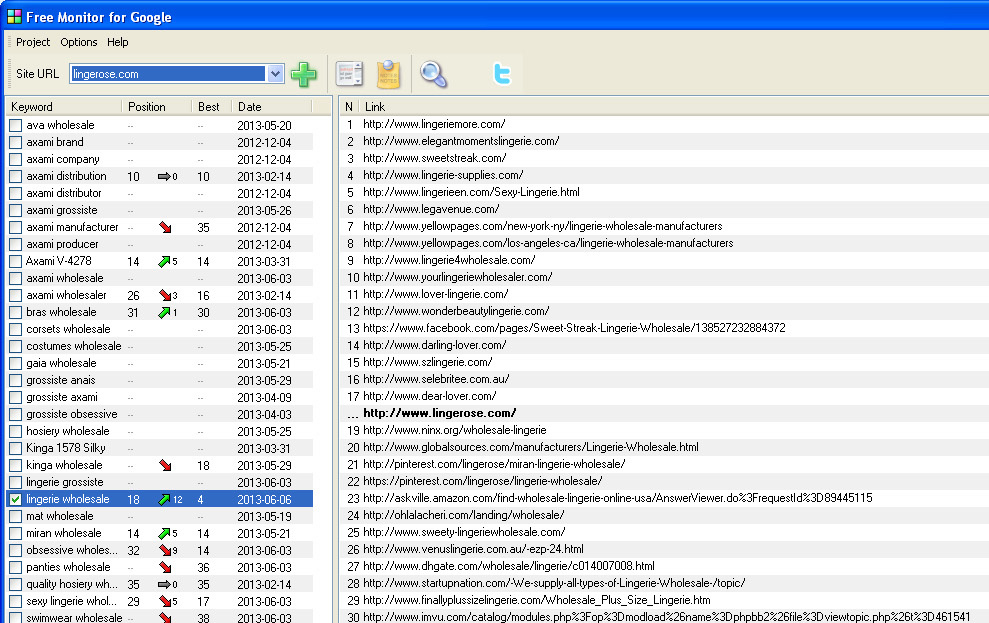Select the Kinga 1578 Silky keyword
The image size is (989, 623).
(x=66, y=448)
